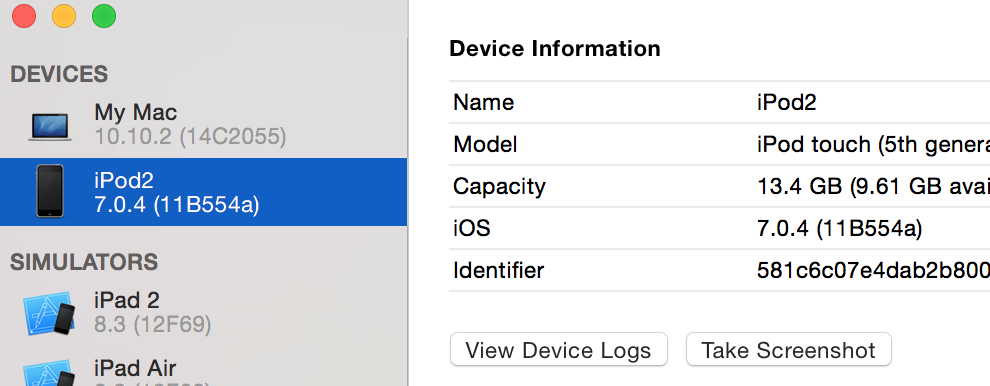The width and height of the screenshot is (990, 386).
Task: Select the iPod2 device entry
Action: [x=203, y=192]
